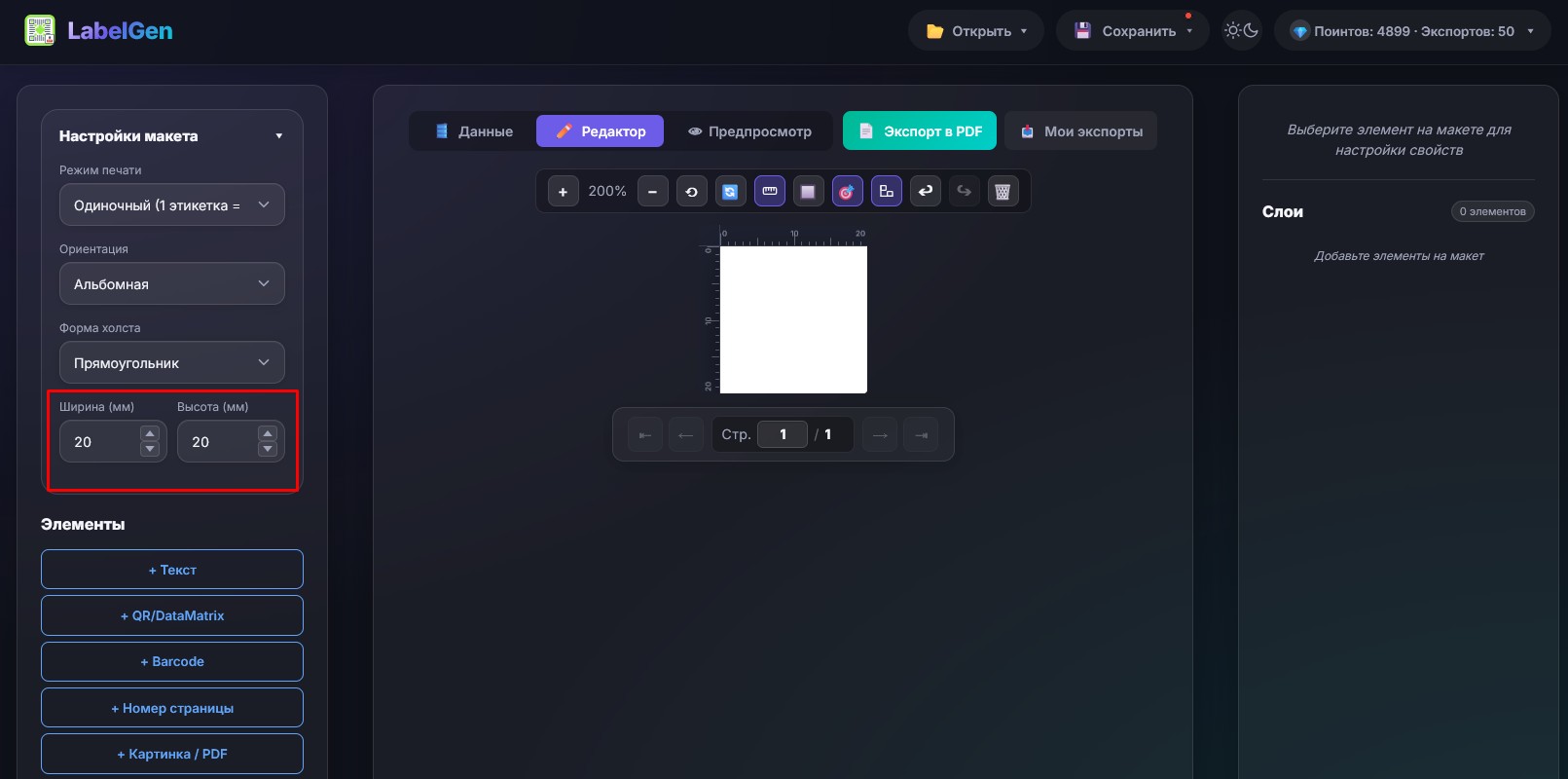Increase the Высота value with up arrow
Image resolution: width=1568 pixels, height=779 pixels.
click(268, 433)
